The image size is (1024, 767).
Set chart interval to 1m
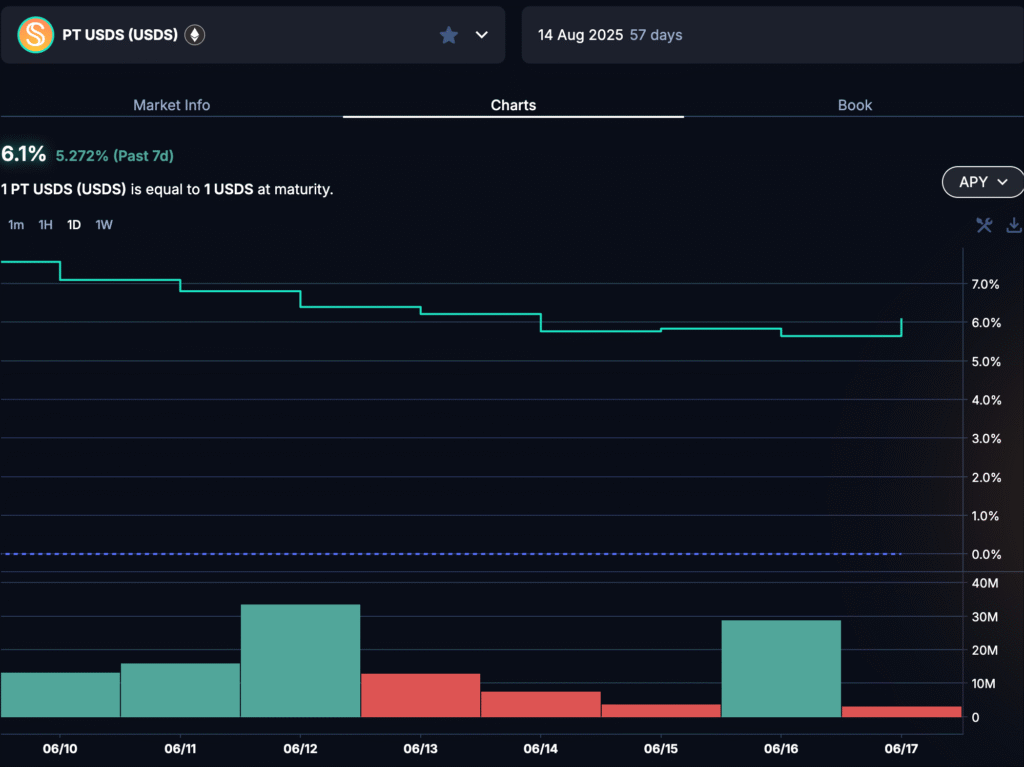[x=16, y=225]
